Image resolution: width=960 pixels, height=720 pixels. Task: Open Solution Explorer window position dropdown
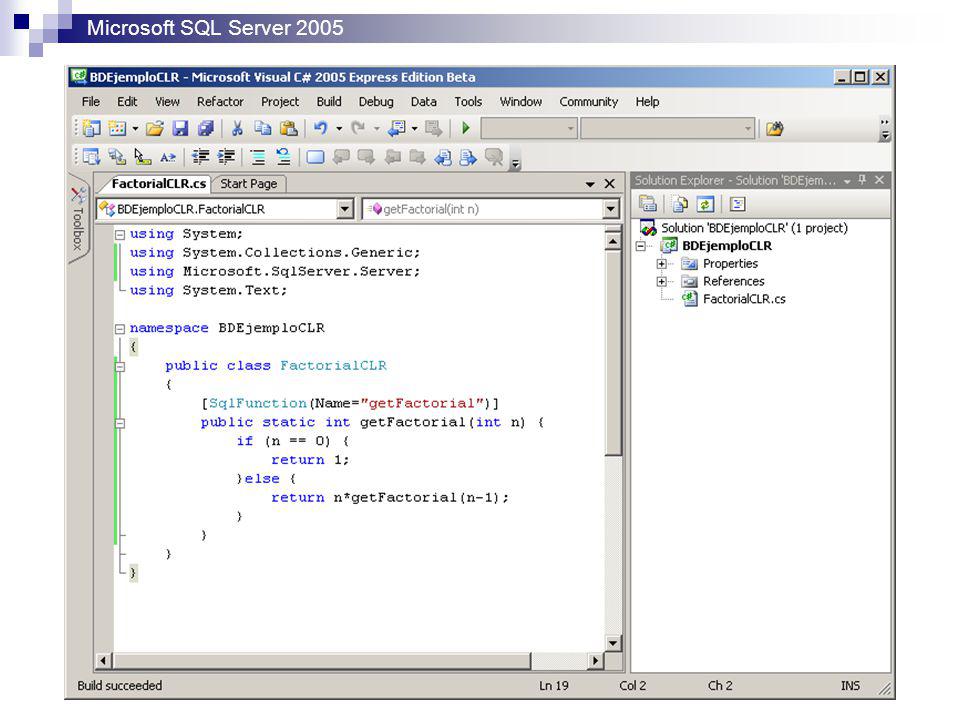[847, 181]
